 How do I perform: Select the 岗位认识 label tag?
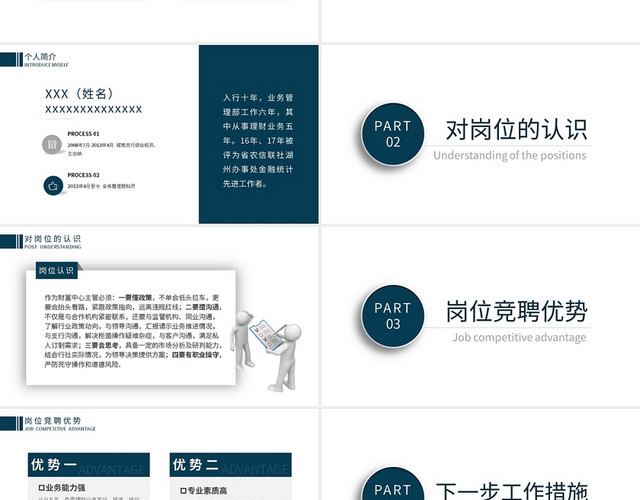pos(56,270)
